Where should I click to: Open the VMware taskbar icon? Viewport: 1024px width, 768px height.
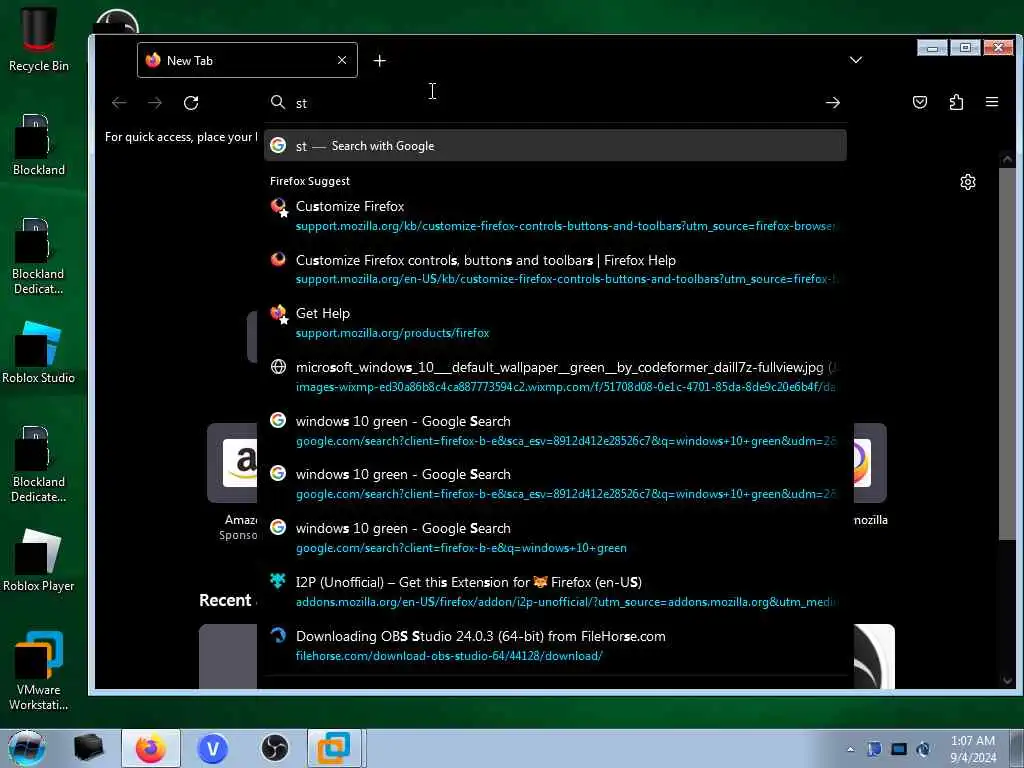pos(334,748)
